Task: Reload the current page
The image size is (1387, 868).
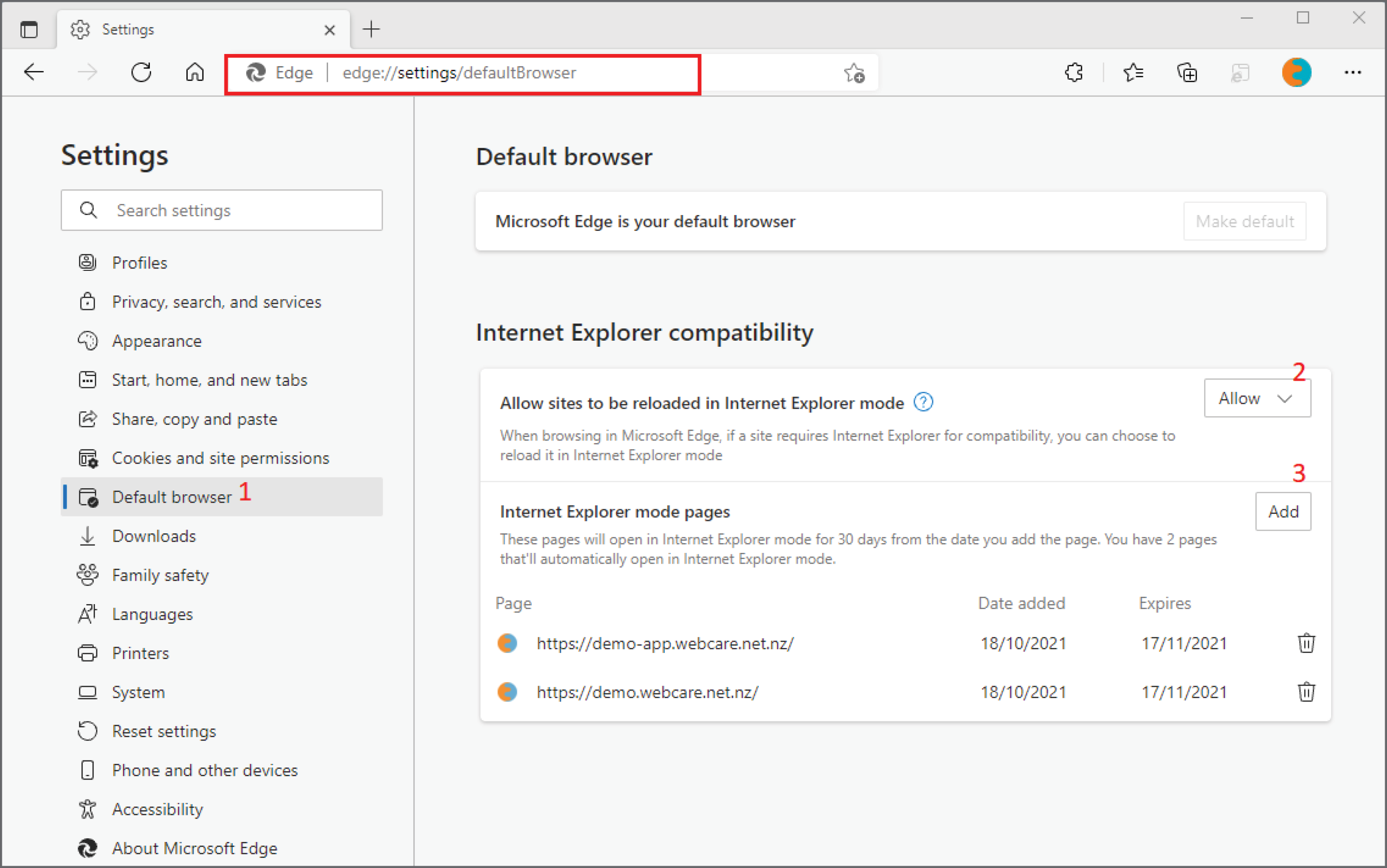Action: [x=141, y=72]
